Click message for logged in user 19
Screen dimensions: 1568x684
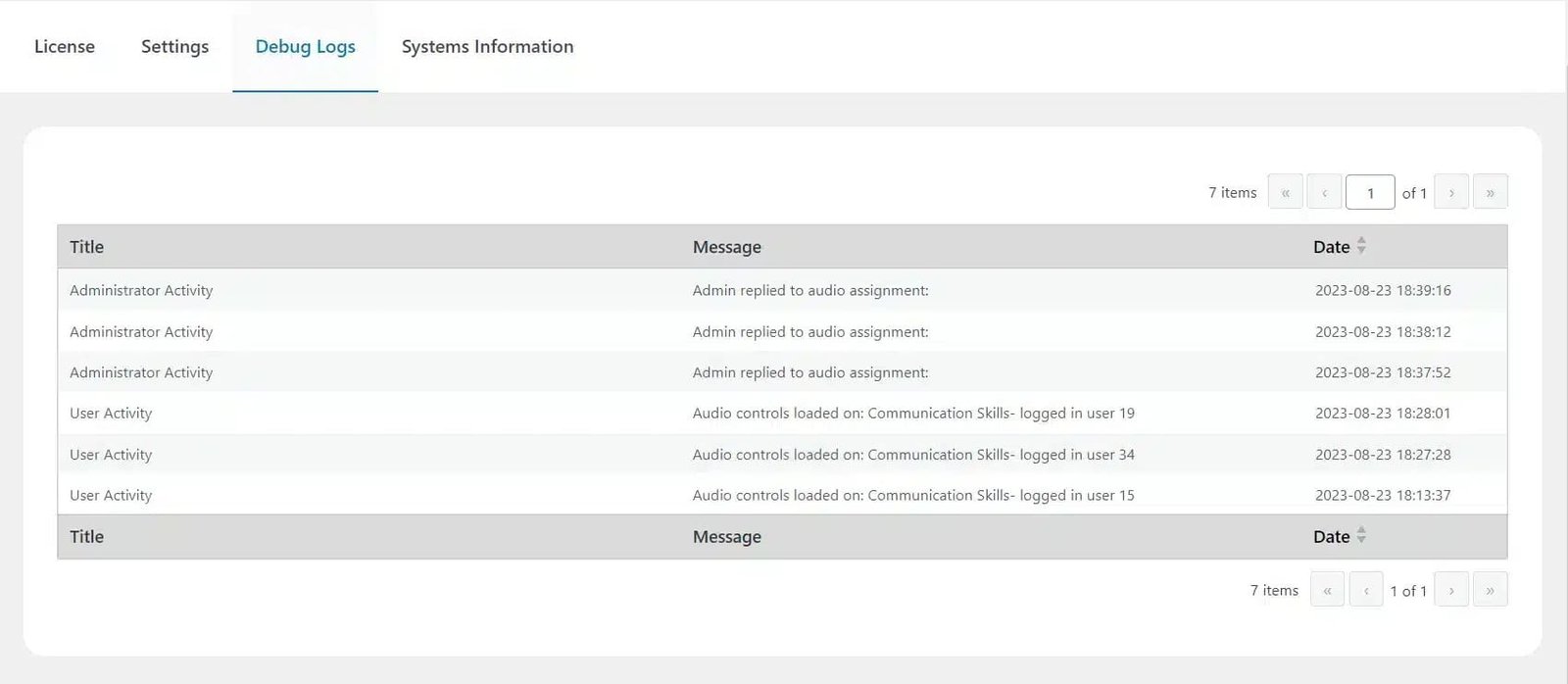click(913, 414)
